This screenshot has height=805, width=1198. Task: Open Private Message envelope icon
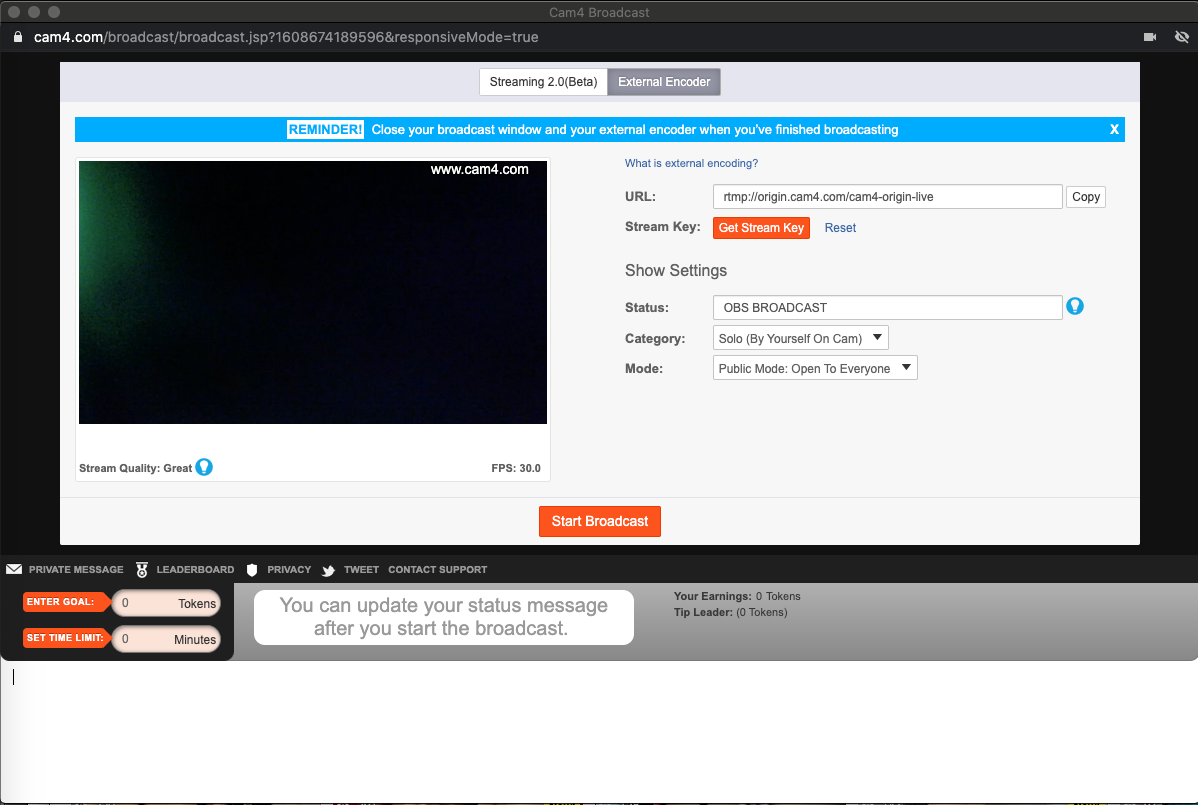(x=14, y=569)
